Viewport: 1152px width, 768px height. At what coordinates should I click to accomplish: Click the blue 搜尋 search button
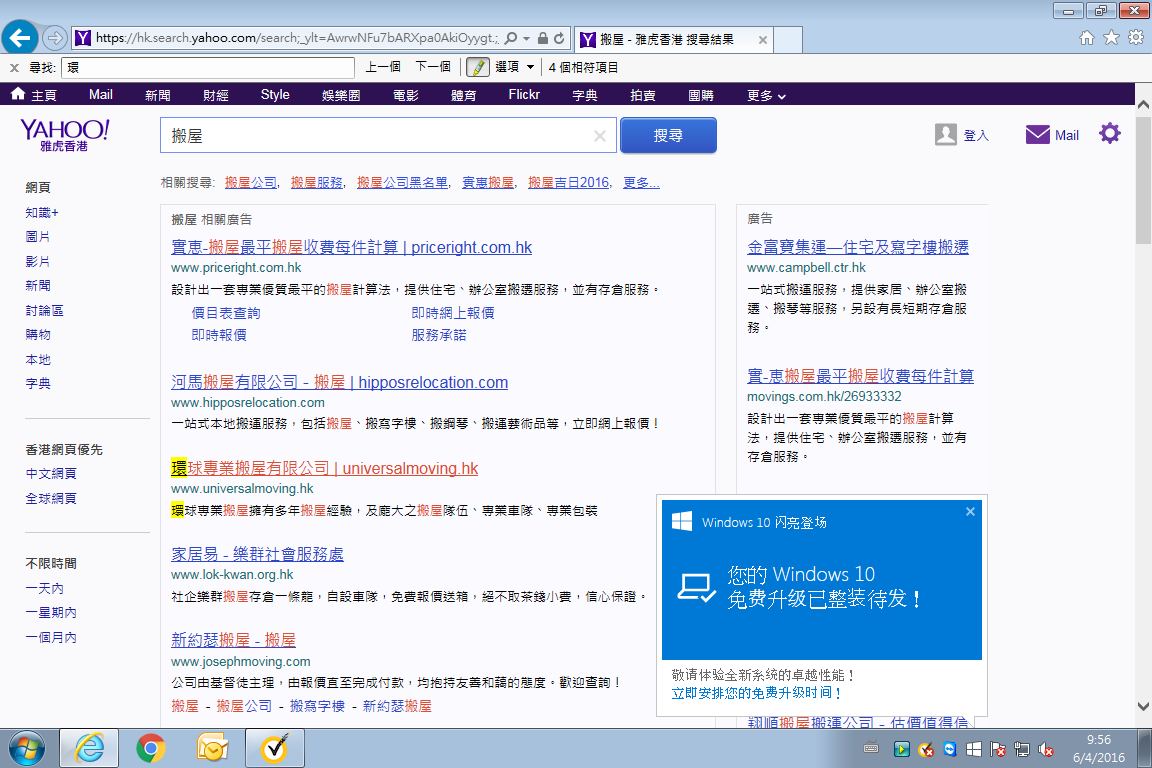[668, 135]
